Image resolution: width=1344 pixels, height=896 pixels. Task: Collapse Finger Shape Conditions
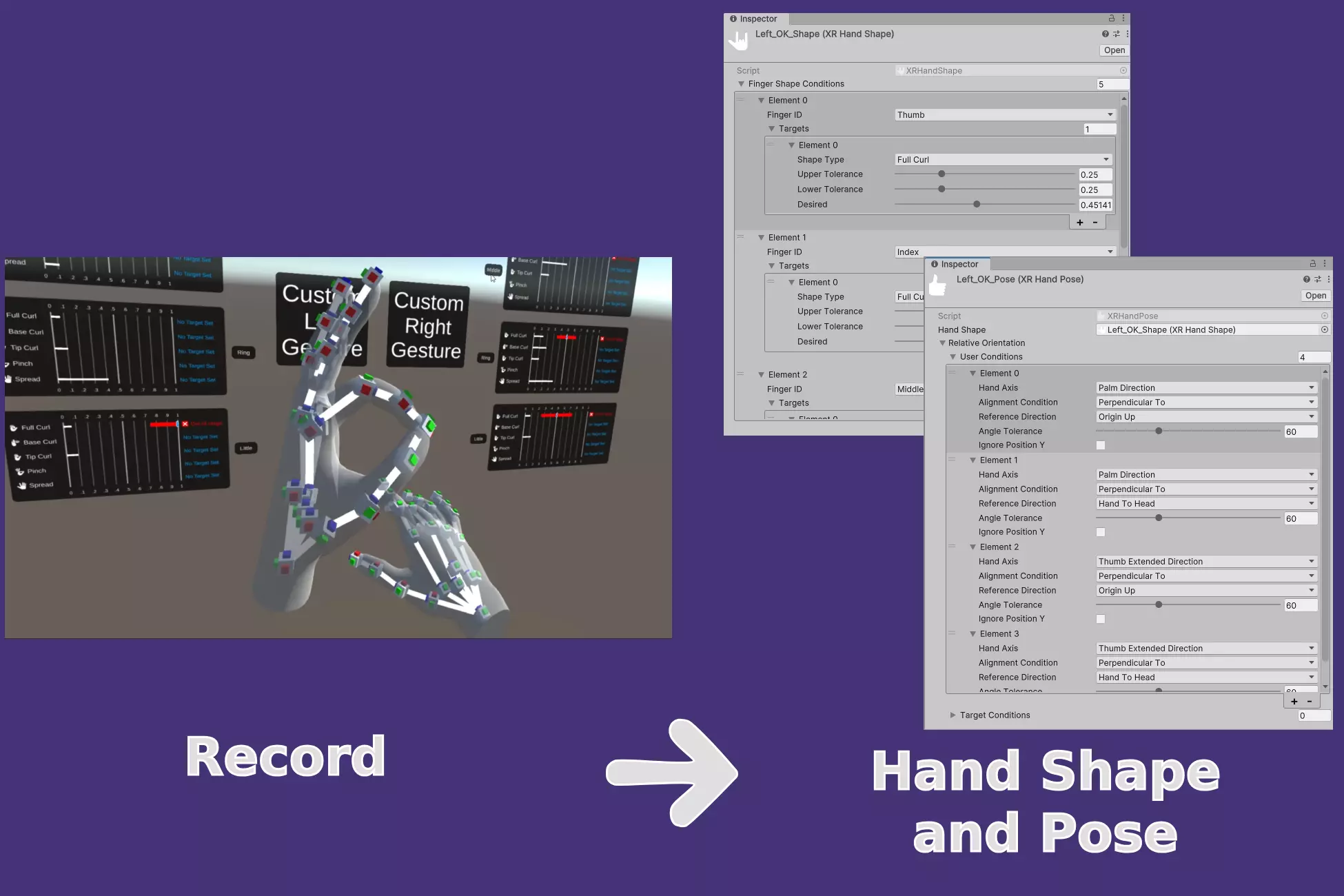pyautogui.click(x=742, y=83)
